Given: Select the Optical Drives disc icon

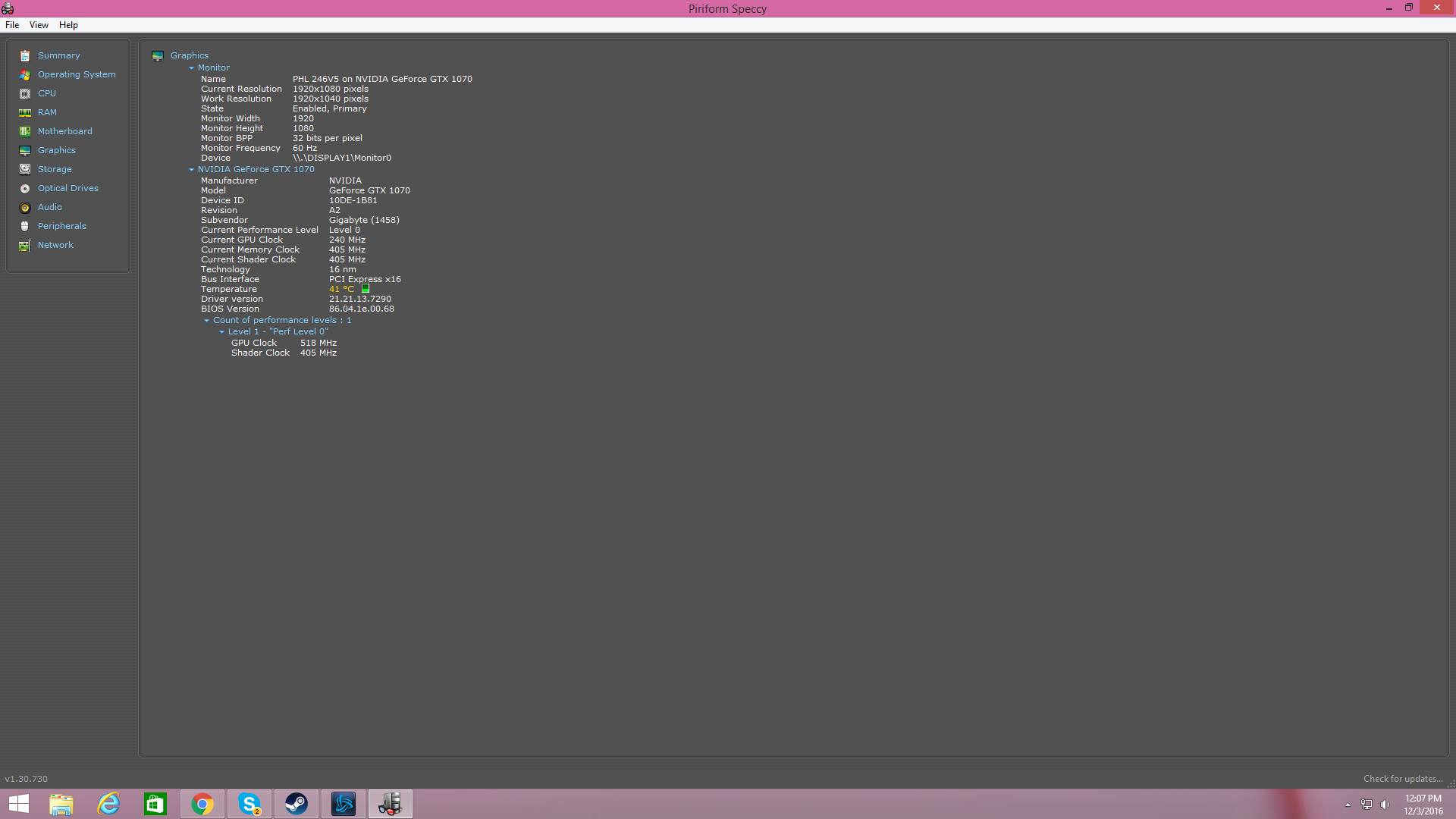Looking at the screenshot, I should (25, 188).
